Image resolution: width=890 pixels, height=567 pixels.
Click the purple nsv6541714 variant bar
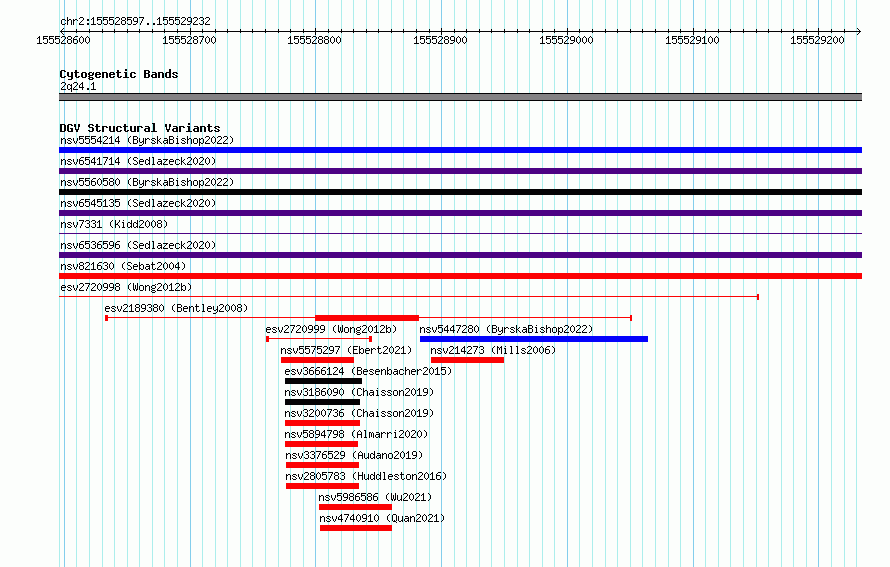tap(460, 171)
